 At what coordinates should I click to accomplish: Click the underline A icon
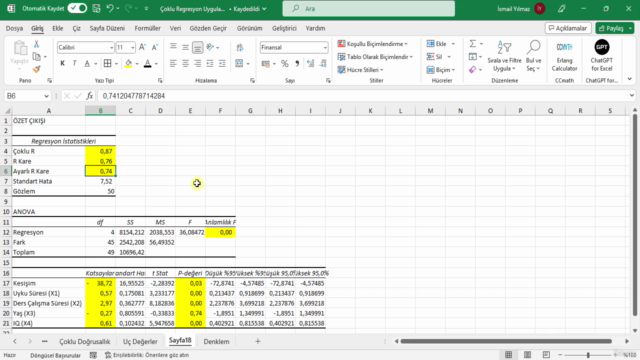pos(87,63)
